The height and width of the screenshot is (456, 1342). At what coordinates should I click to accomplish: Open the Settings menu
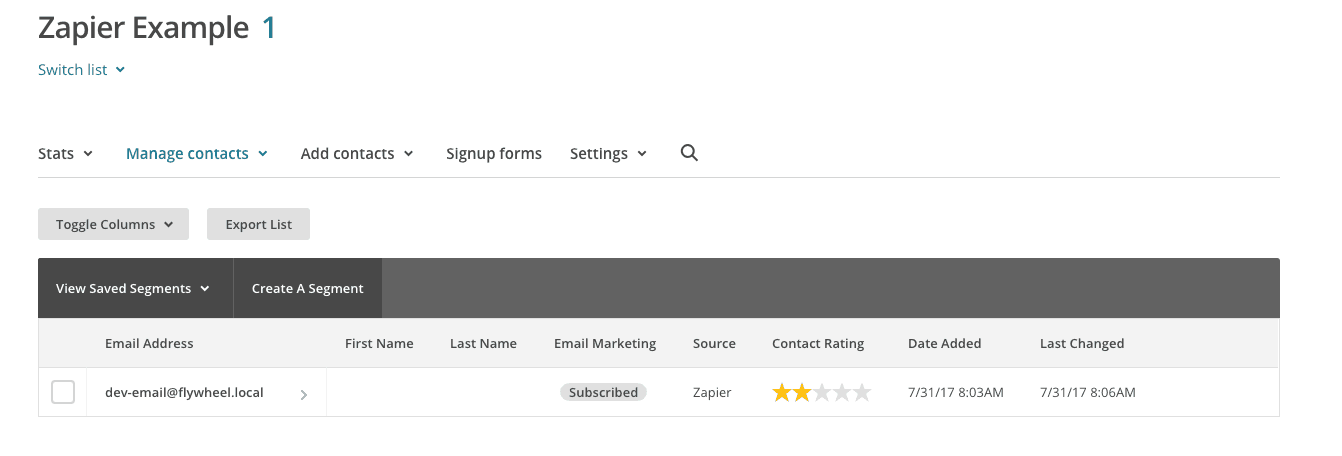coord(609,154)
